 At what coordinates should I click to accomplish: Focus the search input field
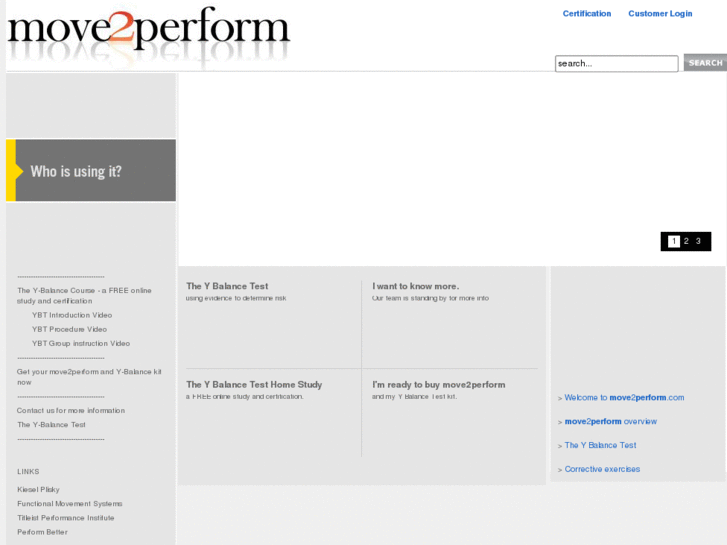616,64
